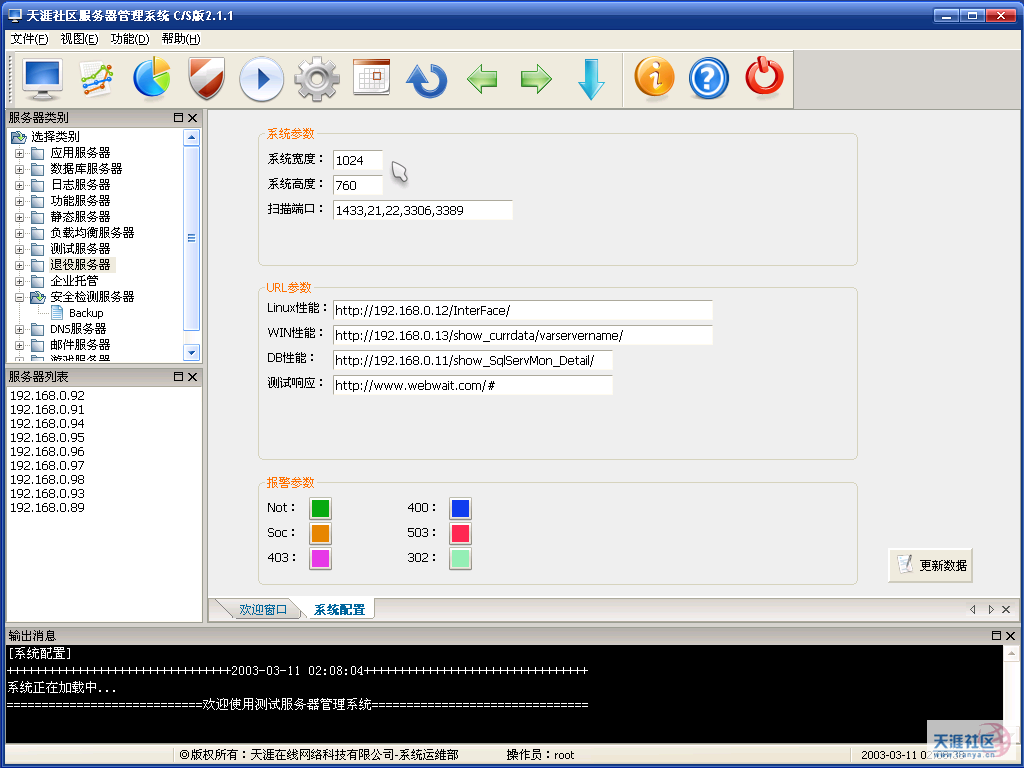This screenshot has height=768, width=1024.
Task: Open settings via the gear icon
Action: click(x=317, y=79)
